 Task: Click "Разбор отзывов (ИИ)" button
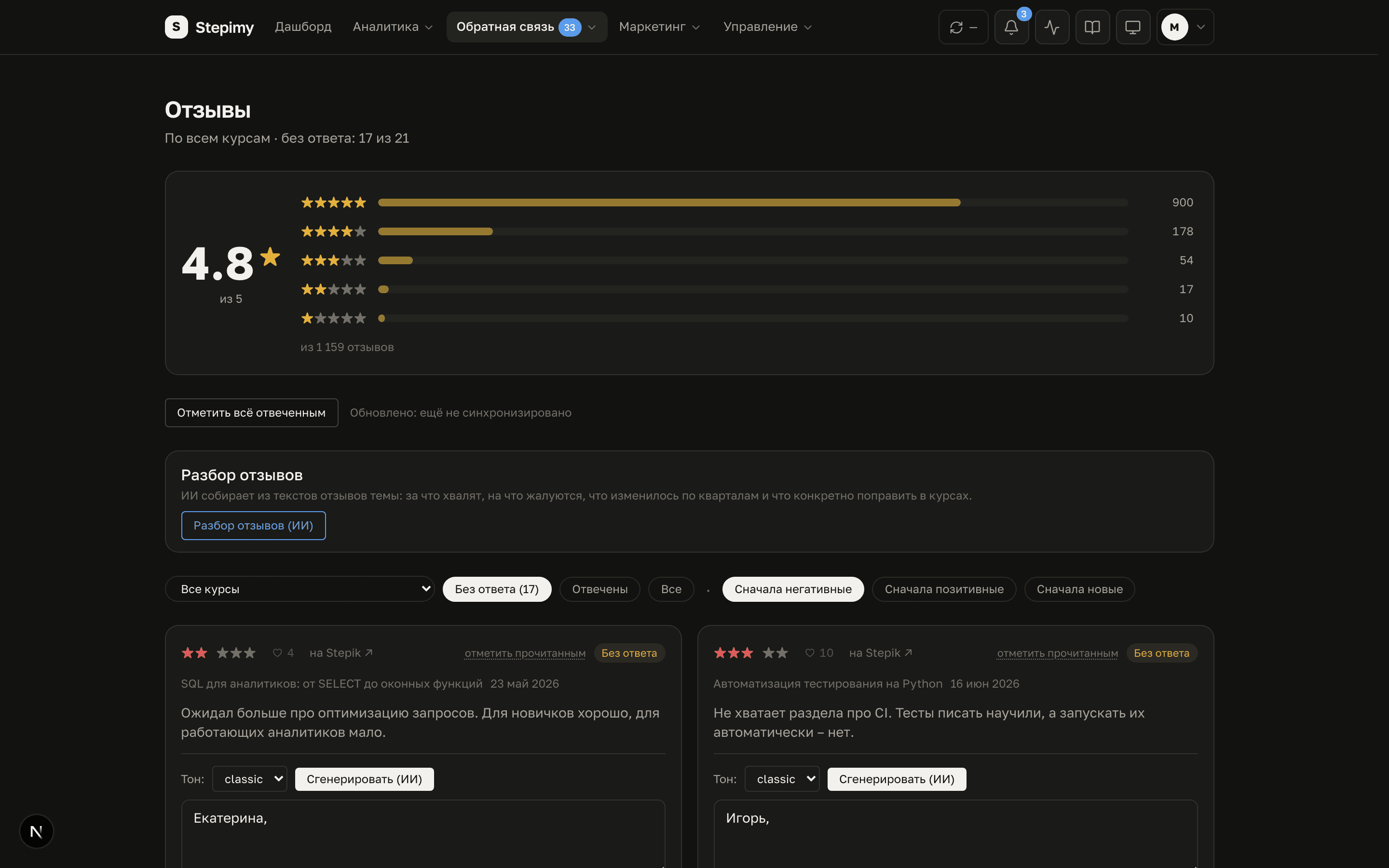coord(253,525)
